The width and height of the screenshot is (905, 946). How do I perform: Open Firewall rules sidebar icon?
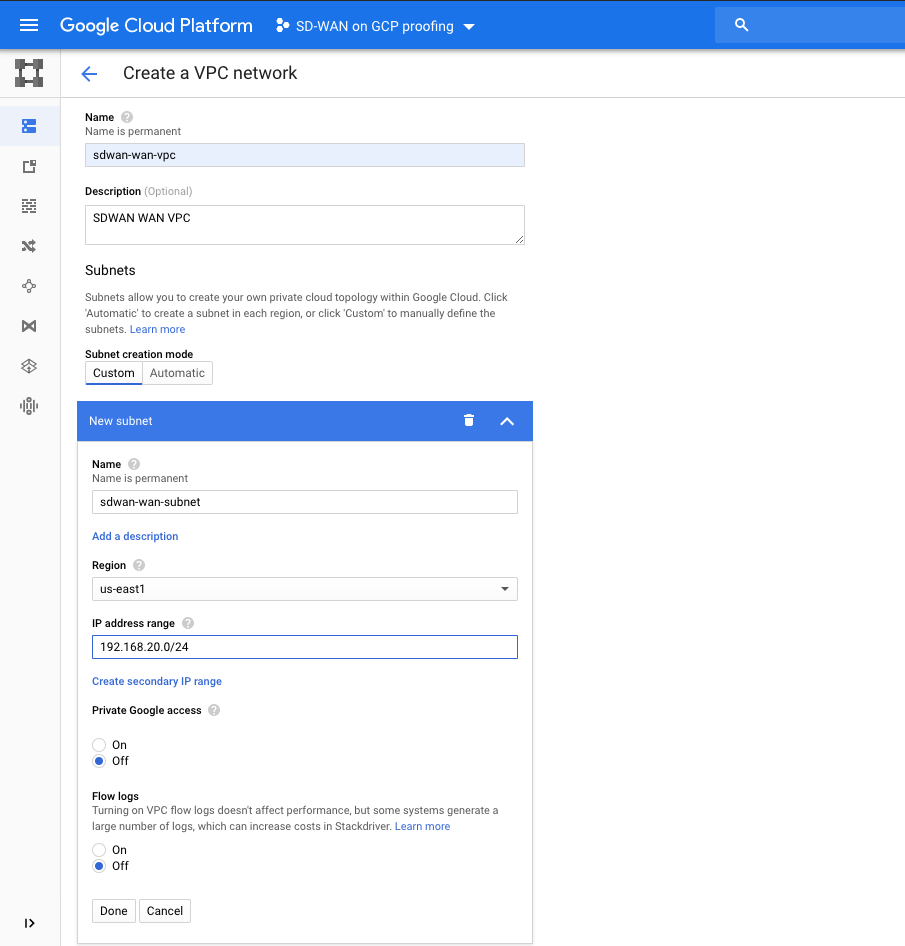pos(29,206)
